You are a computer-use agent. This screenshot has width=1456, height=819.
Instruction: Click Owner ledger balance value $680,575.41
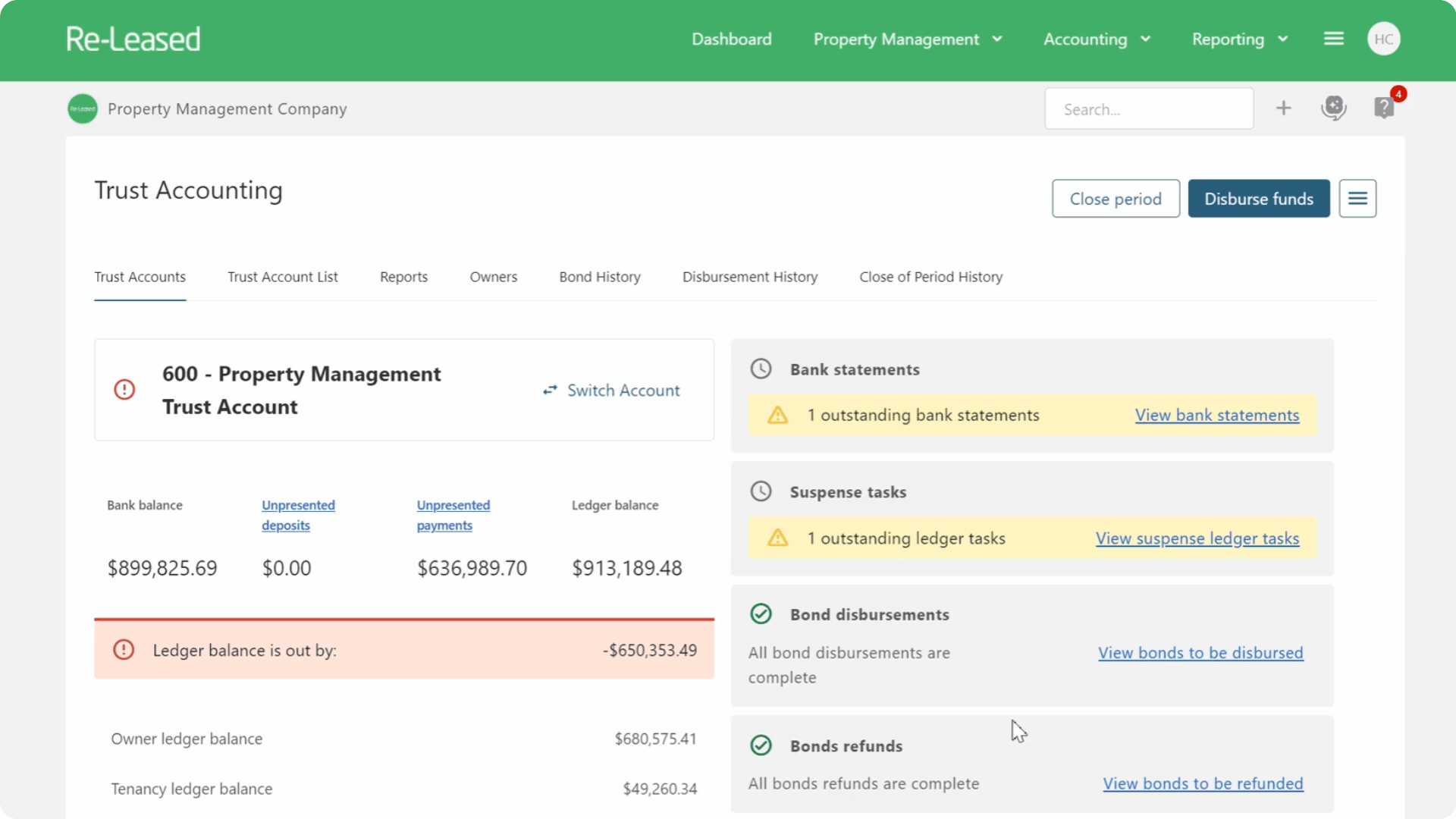click(655, 739)
